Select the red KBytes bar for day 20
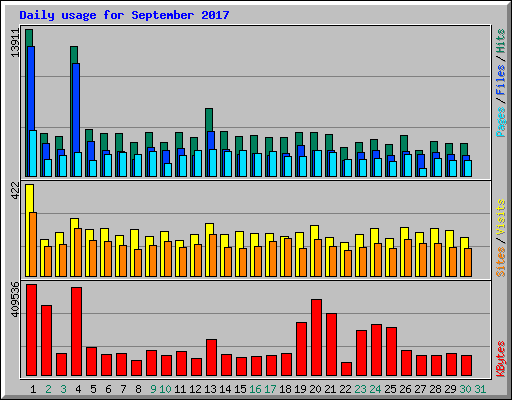This screenshot has width=512, height=400. (316, 337)
